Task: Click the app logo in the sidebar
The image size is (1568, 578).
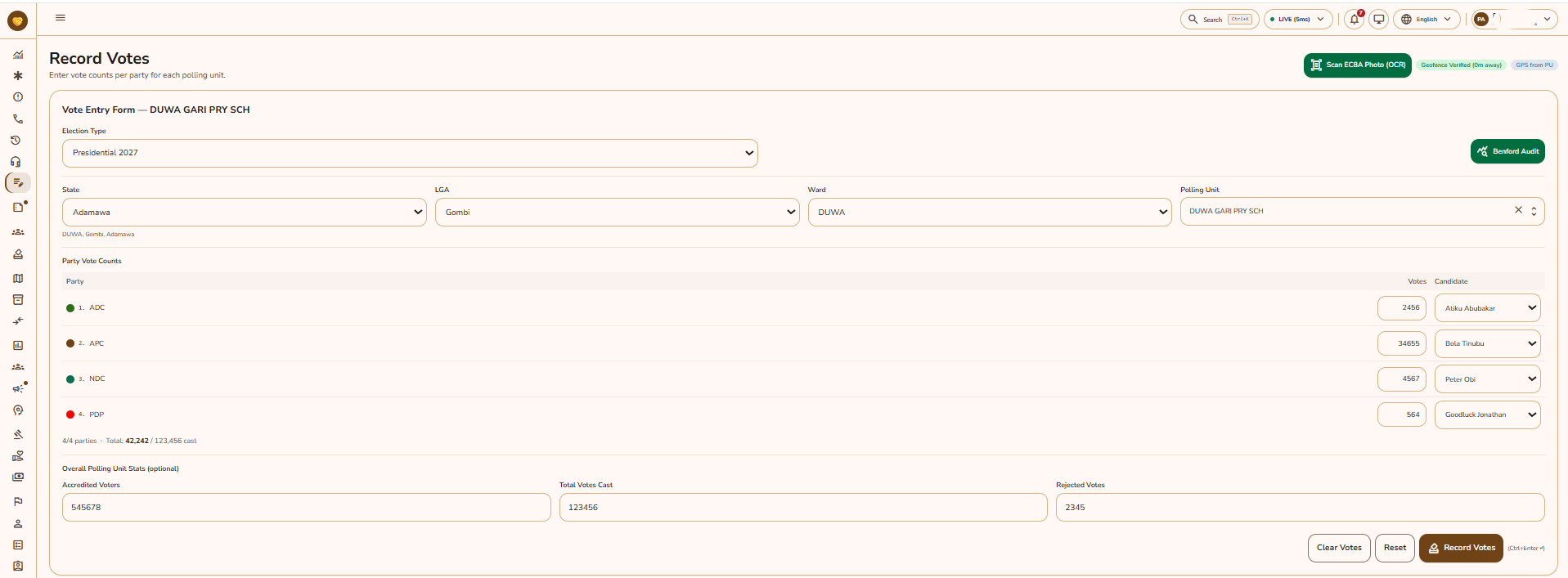Action: tap(17, 21)
